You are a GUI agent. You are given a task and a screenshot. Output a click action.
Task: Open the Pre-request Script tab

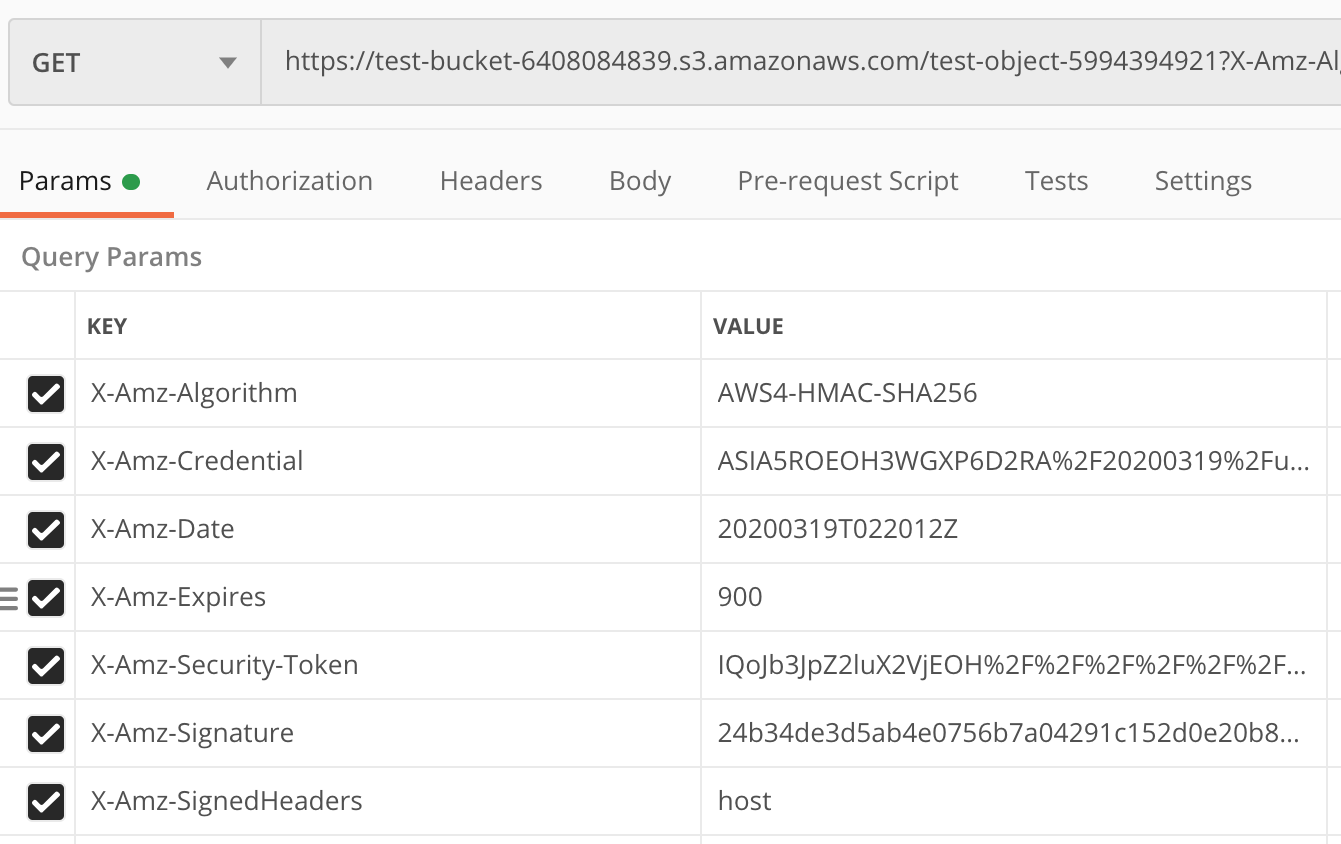(847, 181)
